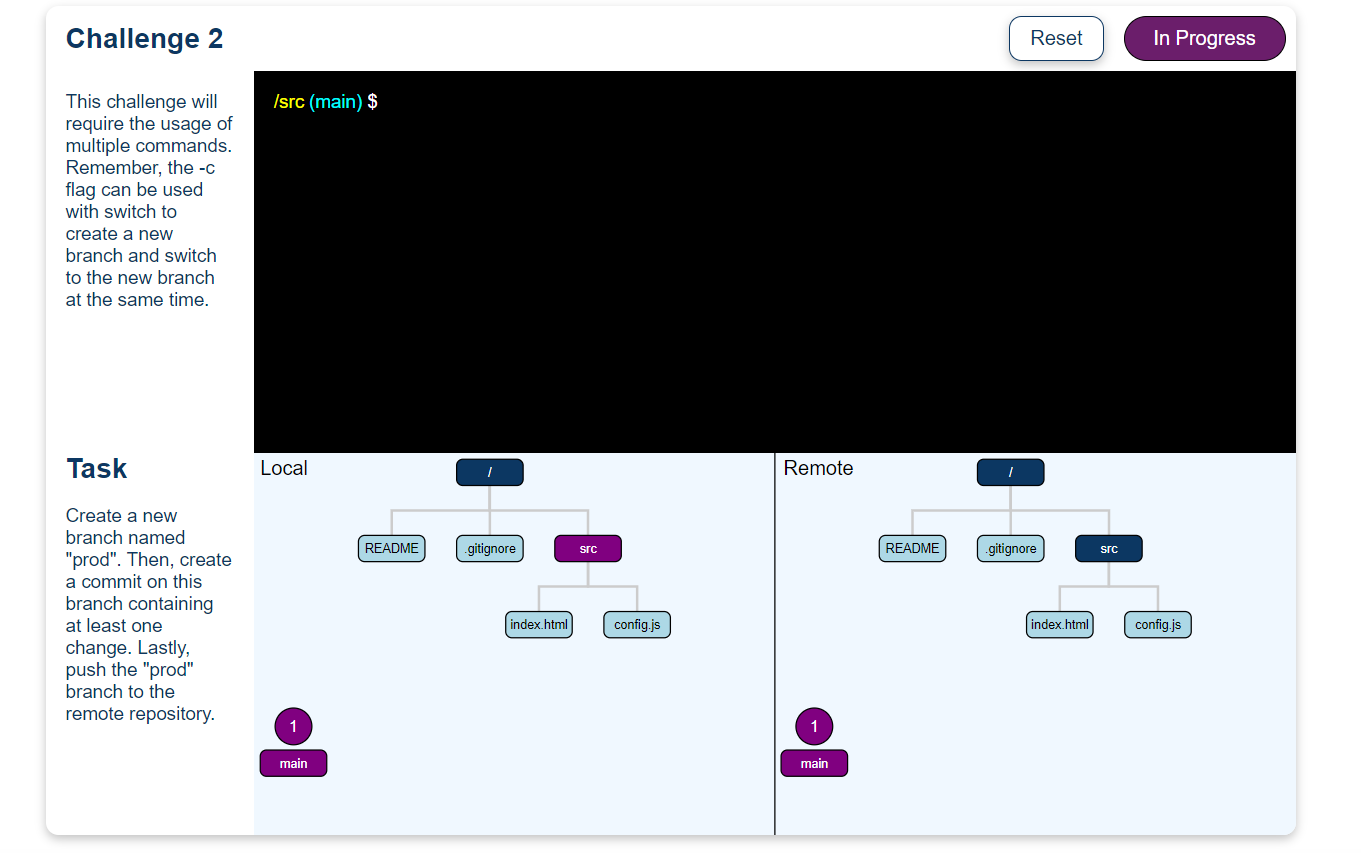Click the Local main branch label
The image size is (1361, 853).
(x=293, y=763)
